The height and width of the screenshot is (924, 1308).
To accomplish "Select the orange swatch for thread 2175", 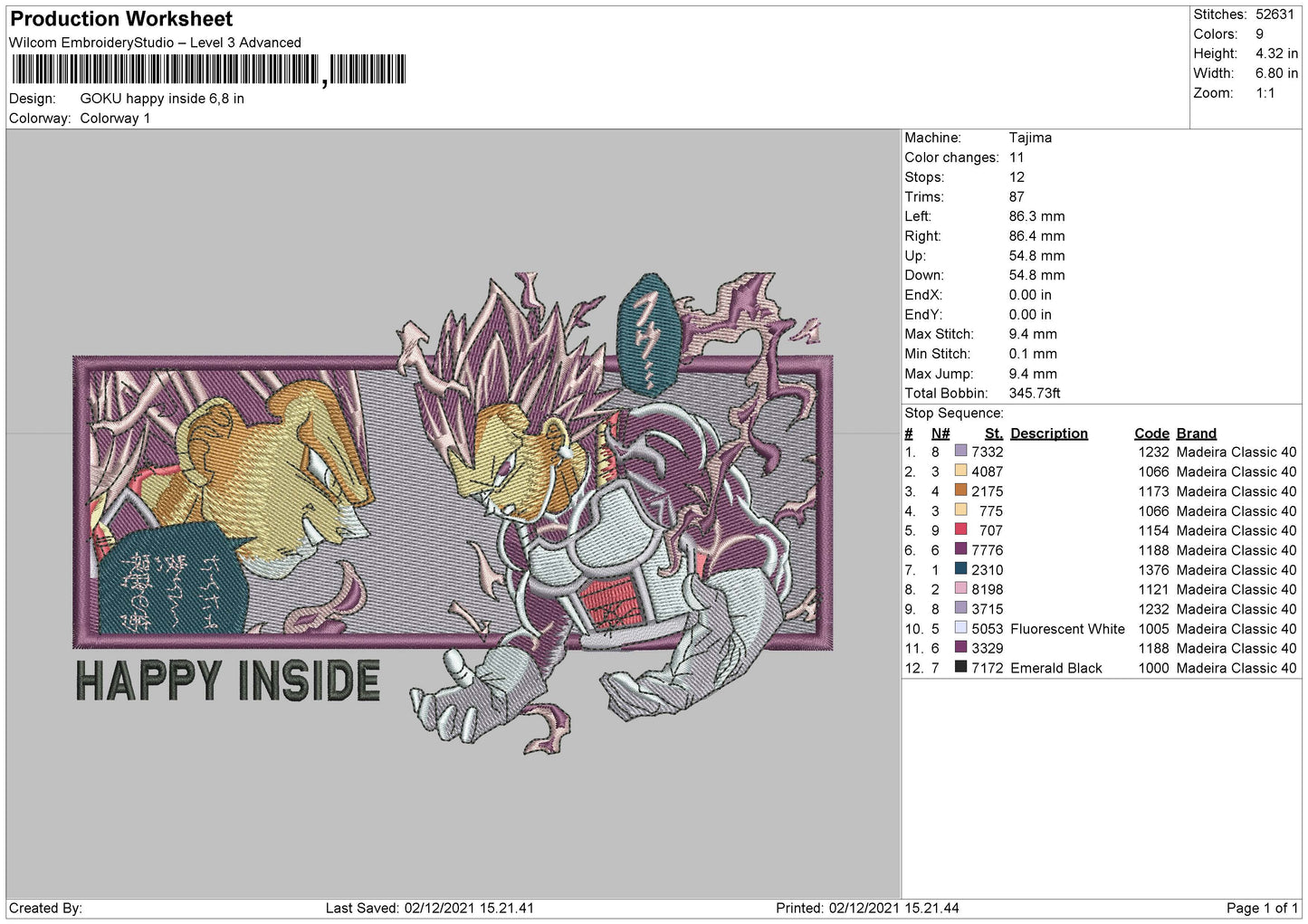I will (960, 491).
